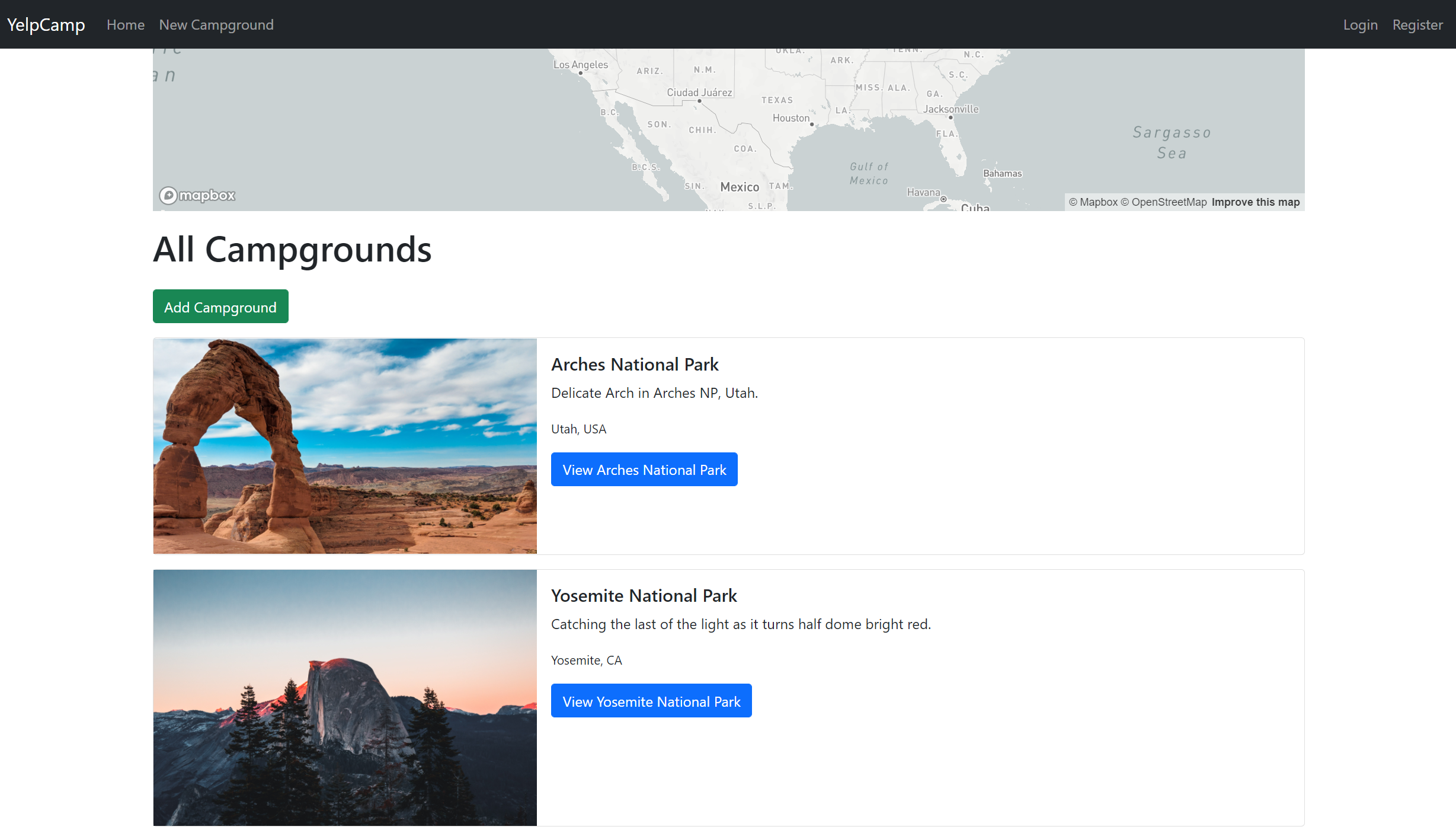Click the Jacksonville city dot on the map
The image size is (1456, 836).
click(951, 117)
